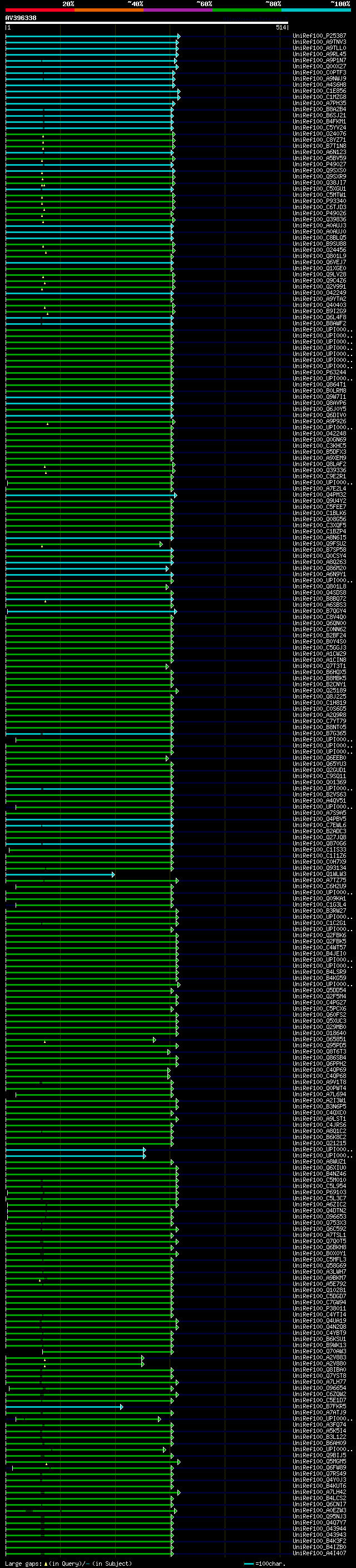Select hit UniRef100_A3FQ74
The width and height of the screenshot is (356, 1568).
tap(319, 1424)
